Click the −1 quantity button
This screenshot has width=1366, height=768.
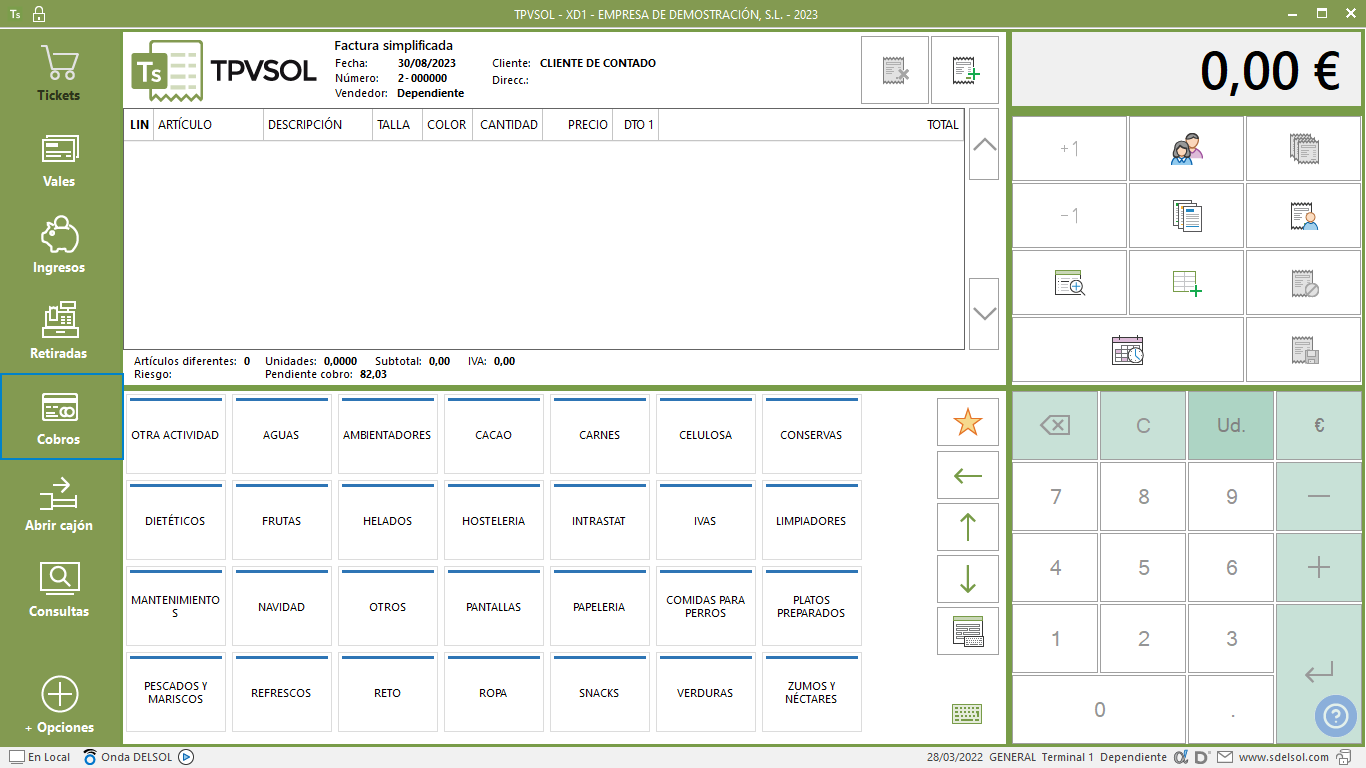(1069, 216)
